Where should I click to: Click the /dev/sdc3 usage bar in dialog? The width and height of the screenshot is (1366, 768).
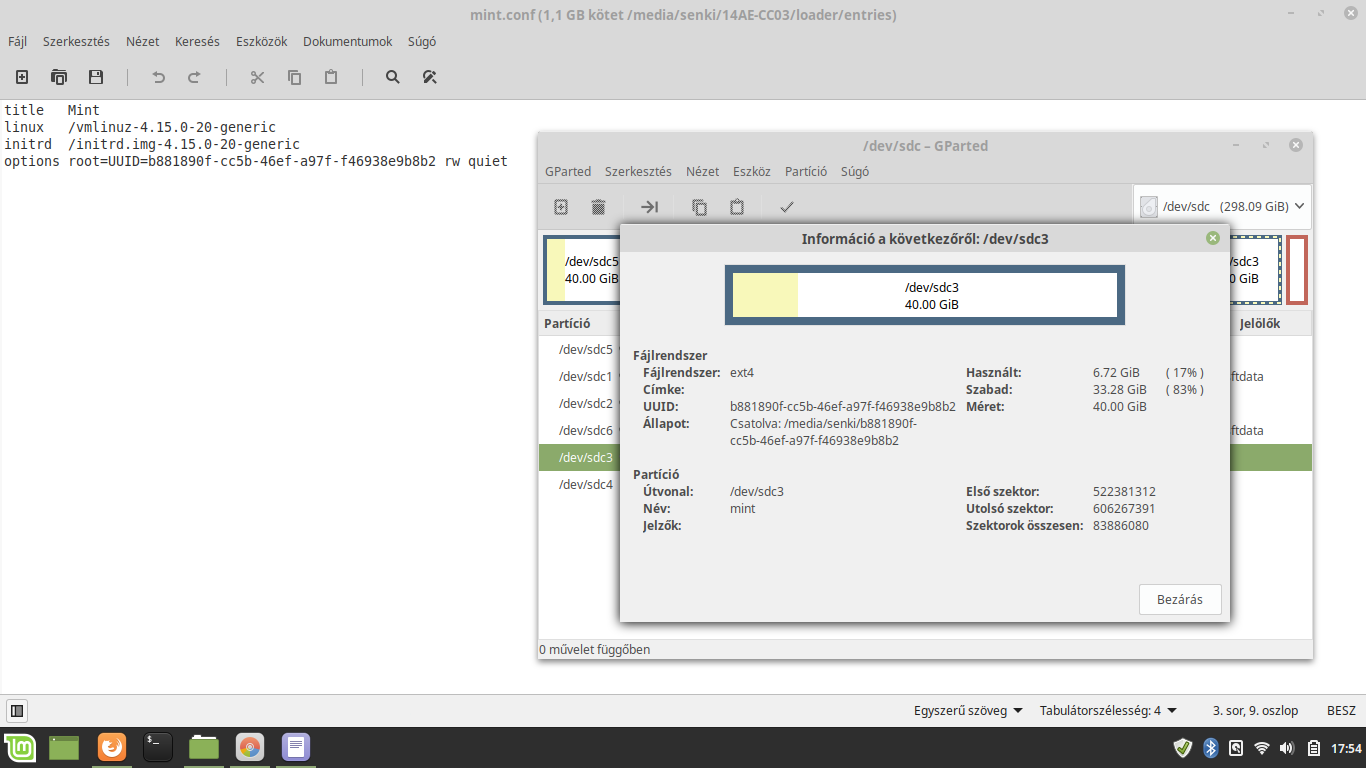925,295
